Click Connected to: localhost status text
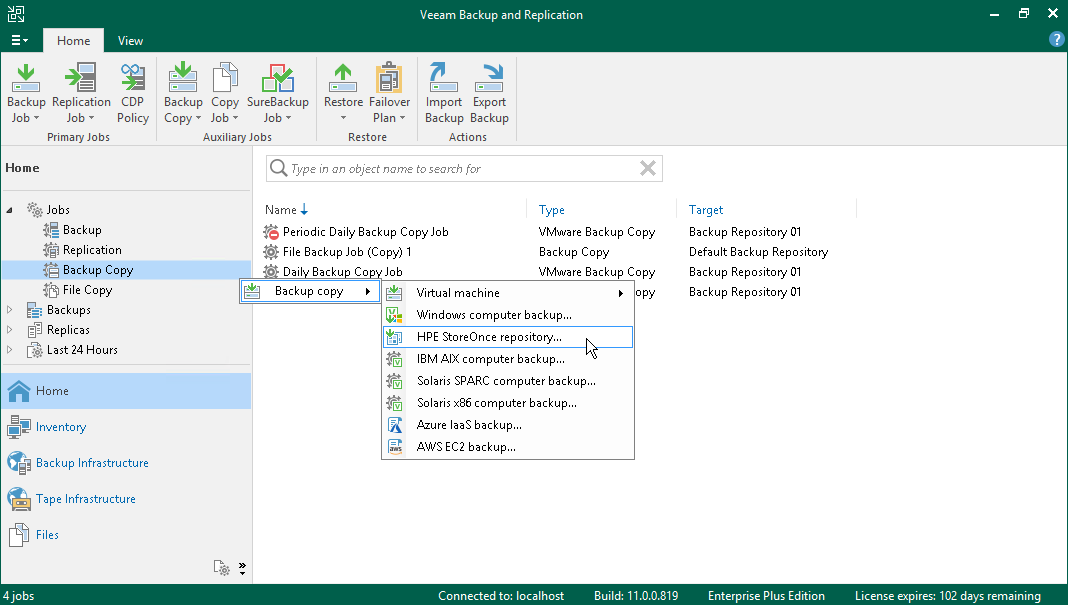This screenshot has height=605, width=1068. [x=501, y=595]
